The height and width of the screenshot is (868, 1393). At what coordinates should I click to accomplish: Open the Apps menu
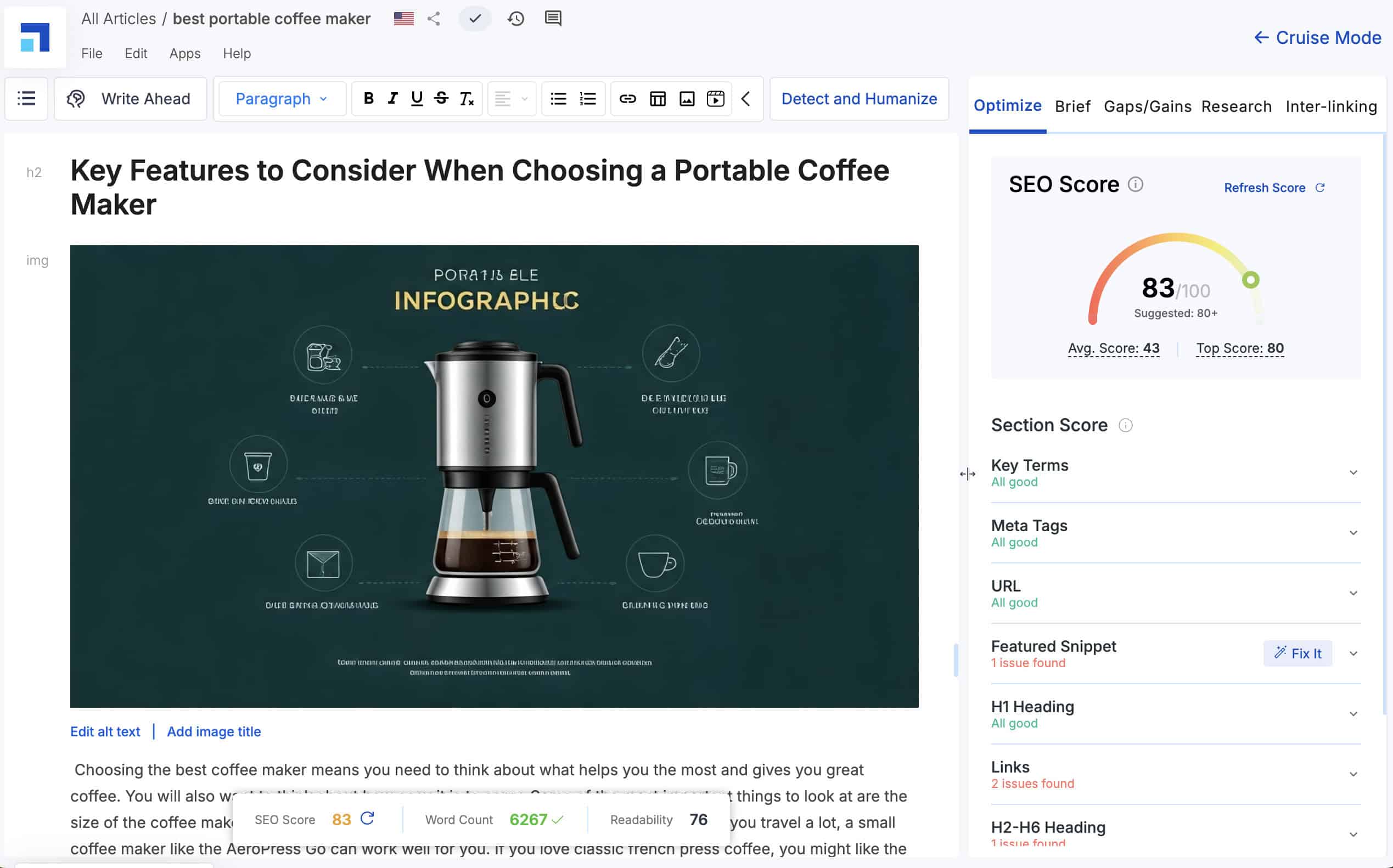point(185,53)
